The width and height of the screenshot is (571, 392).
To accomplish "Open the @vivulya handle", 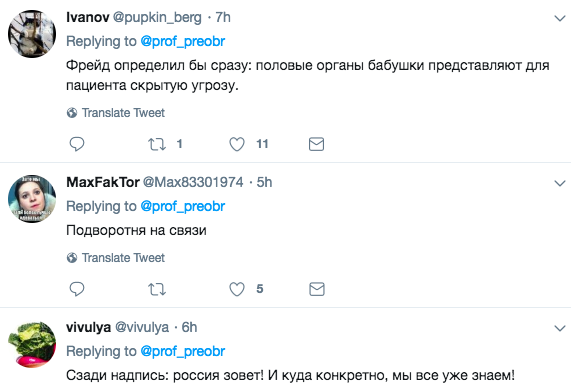I will [142, 328].
